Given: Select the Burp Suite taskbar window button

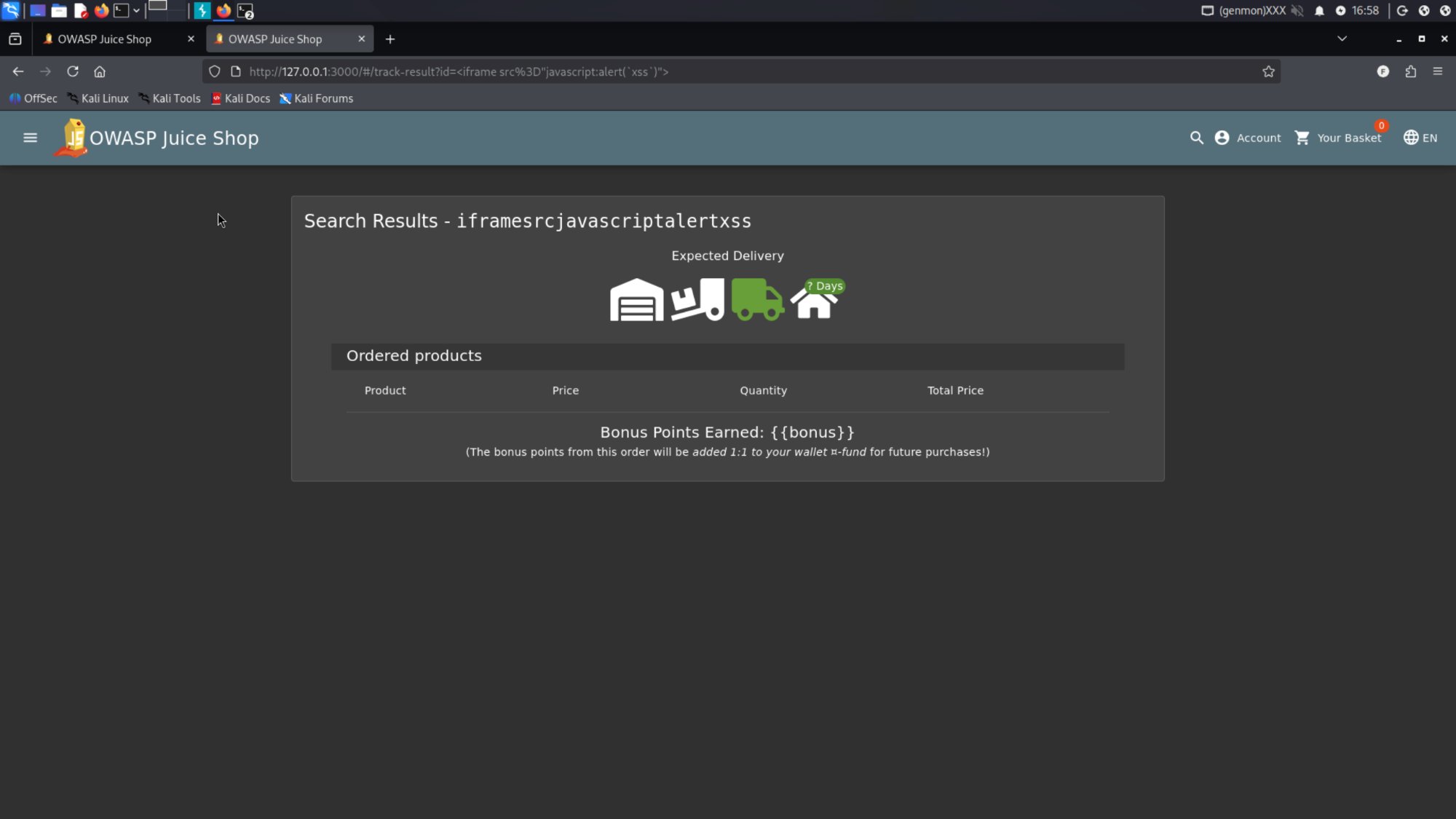Looking at the screenshot, I should click(x=202, y=11).
